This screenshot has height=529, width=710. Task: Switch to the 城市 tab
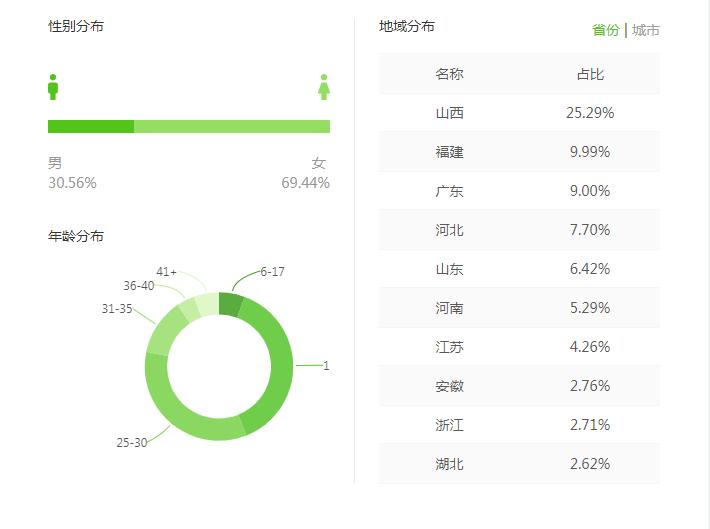pyautogui.click(x=646, y=30)
